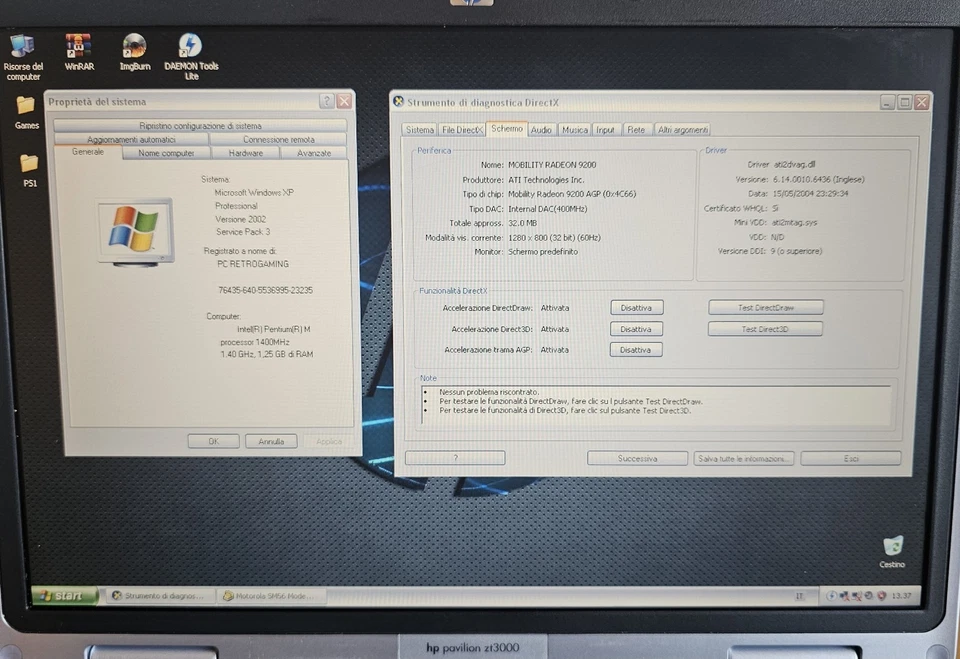Disattiva Accelerazione Direct3D button
The height and width of the screenshot is (659, 960).
pos(636,329)
